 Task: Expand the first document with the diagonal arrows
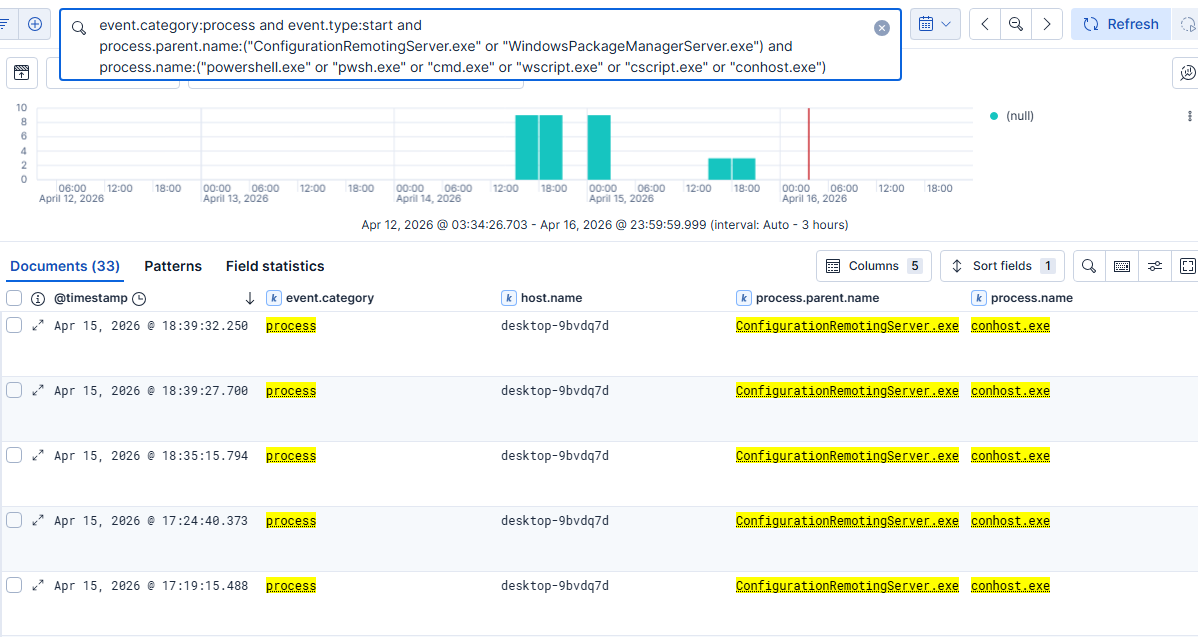[36, 324]
